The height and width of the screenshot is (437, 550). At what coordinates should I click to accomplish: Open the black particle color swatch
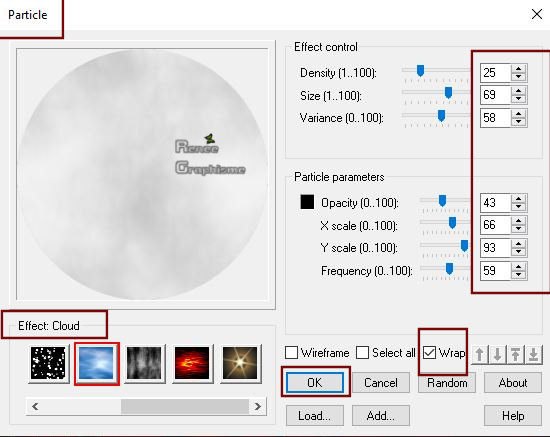(x=307, y=202)
